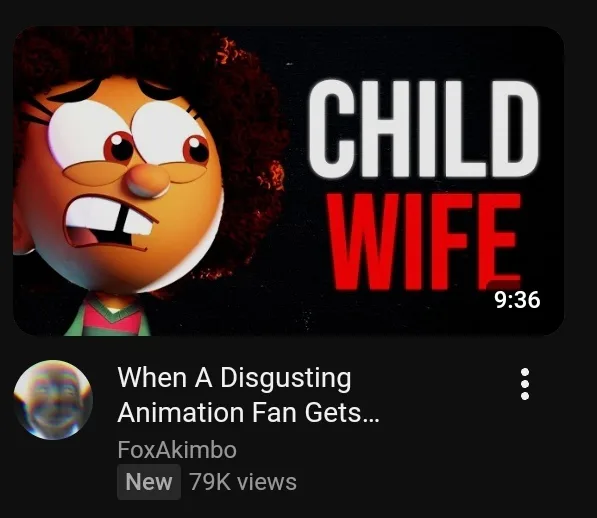Visit the FoxAkimbo channel name link
This screenshot has width=597, height=518.
click(x=177, y=450)
